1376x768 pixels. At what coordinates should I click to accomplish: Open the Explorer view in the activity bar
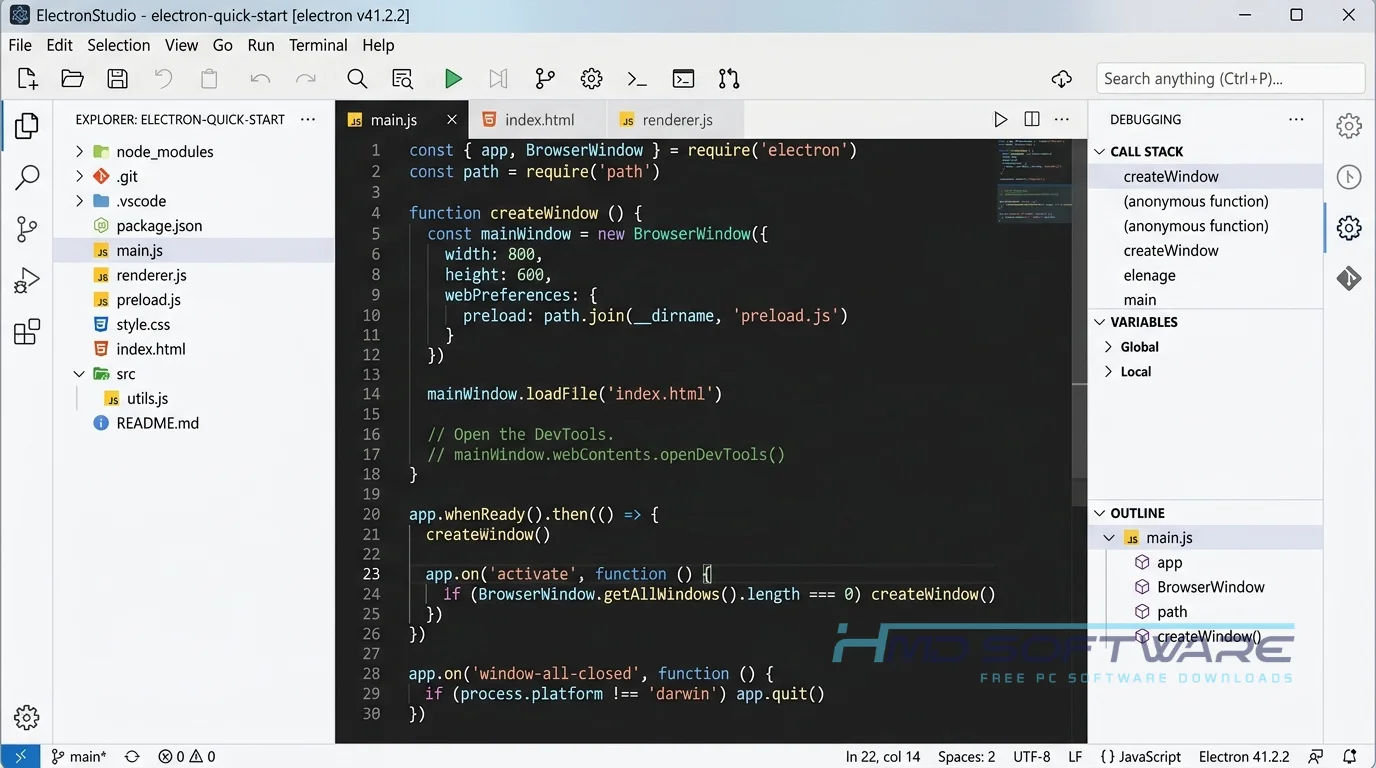coord(27,126)
